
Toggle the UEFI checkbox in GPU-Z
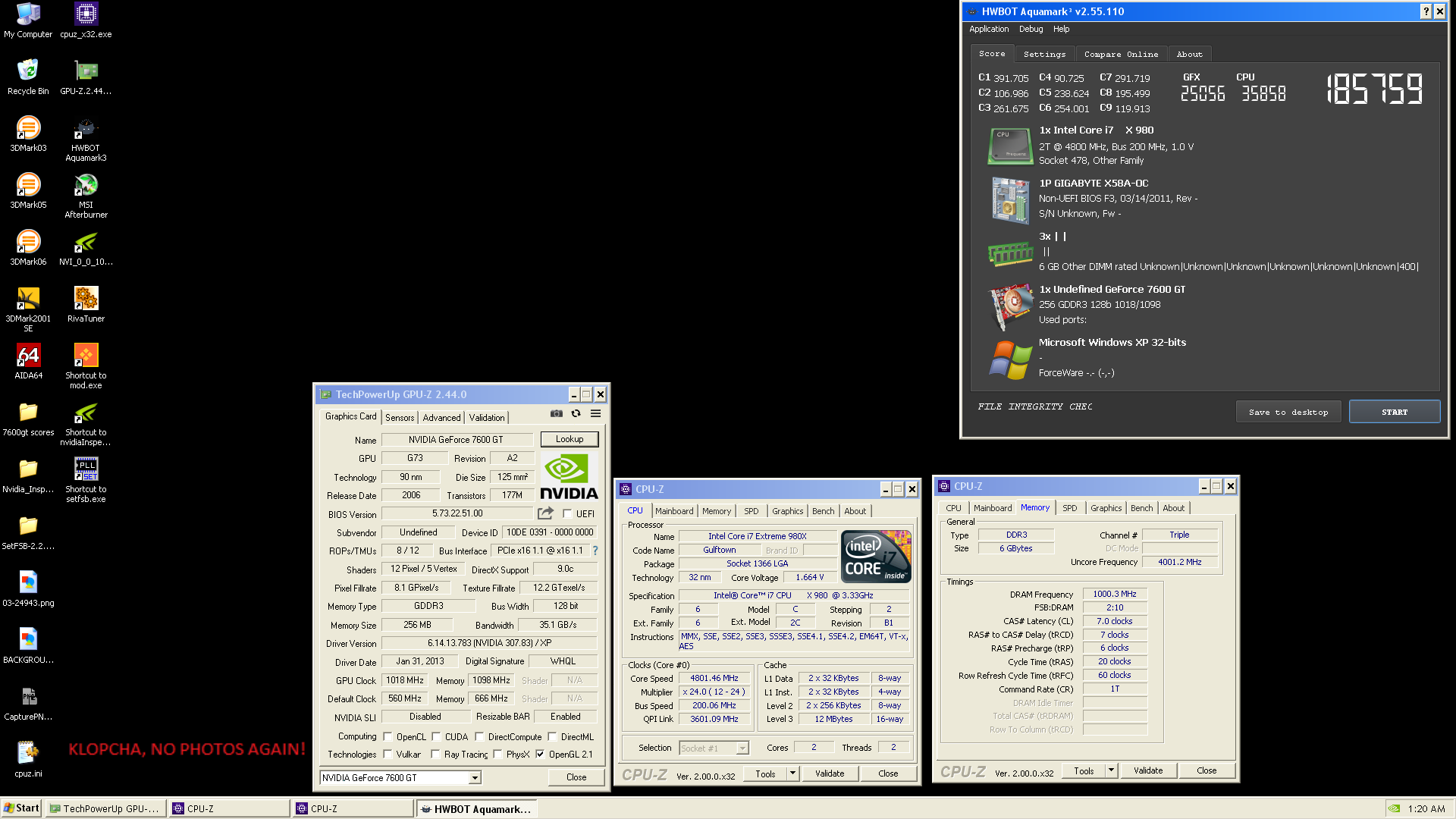566,513
